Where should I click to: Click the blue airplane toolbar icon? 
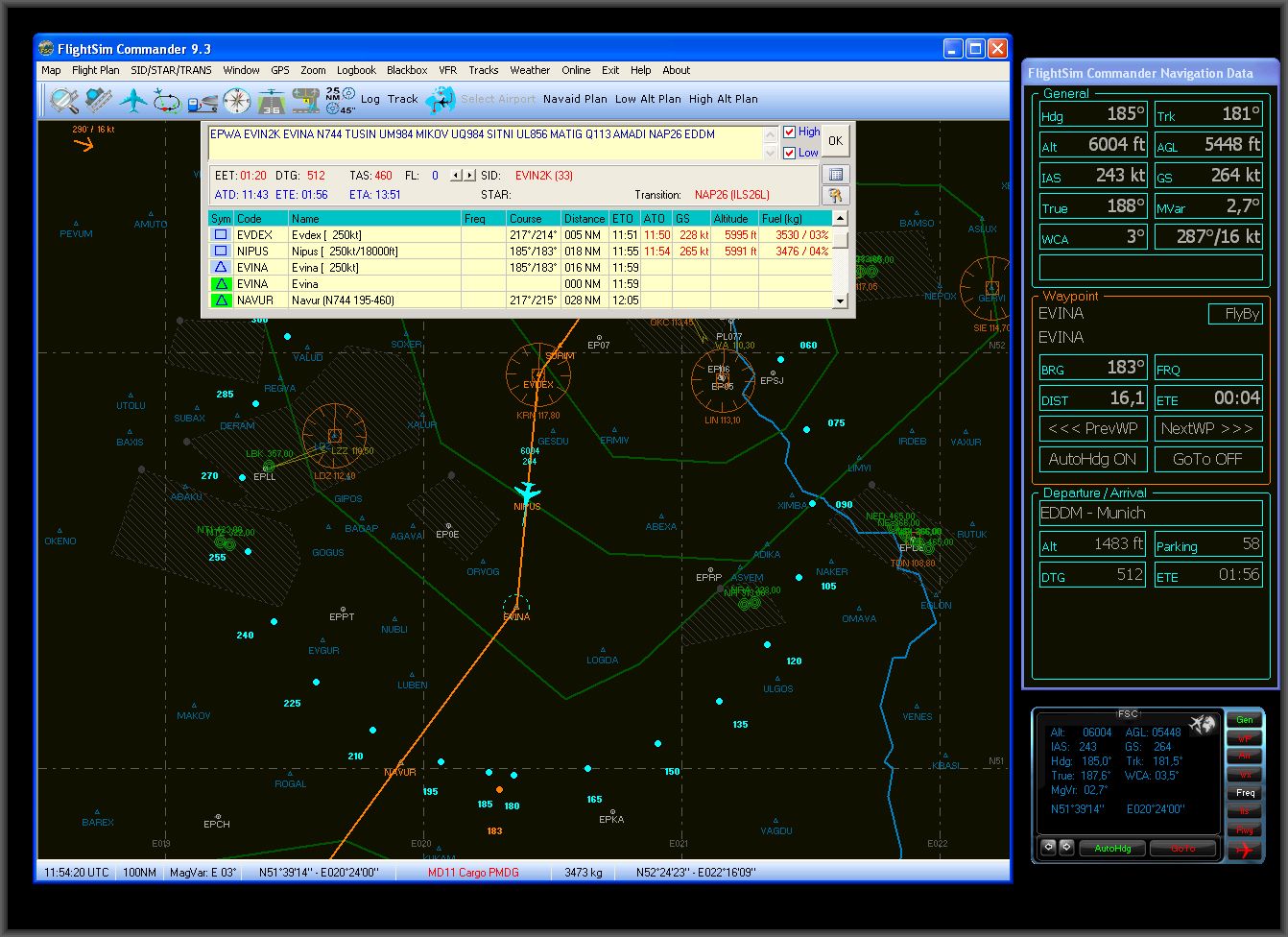132,99
